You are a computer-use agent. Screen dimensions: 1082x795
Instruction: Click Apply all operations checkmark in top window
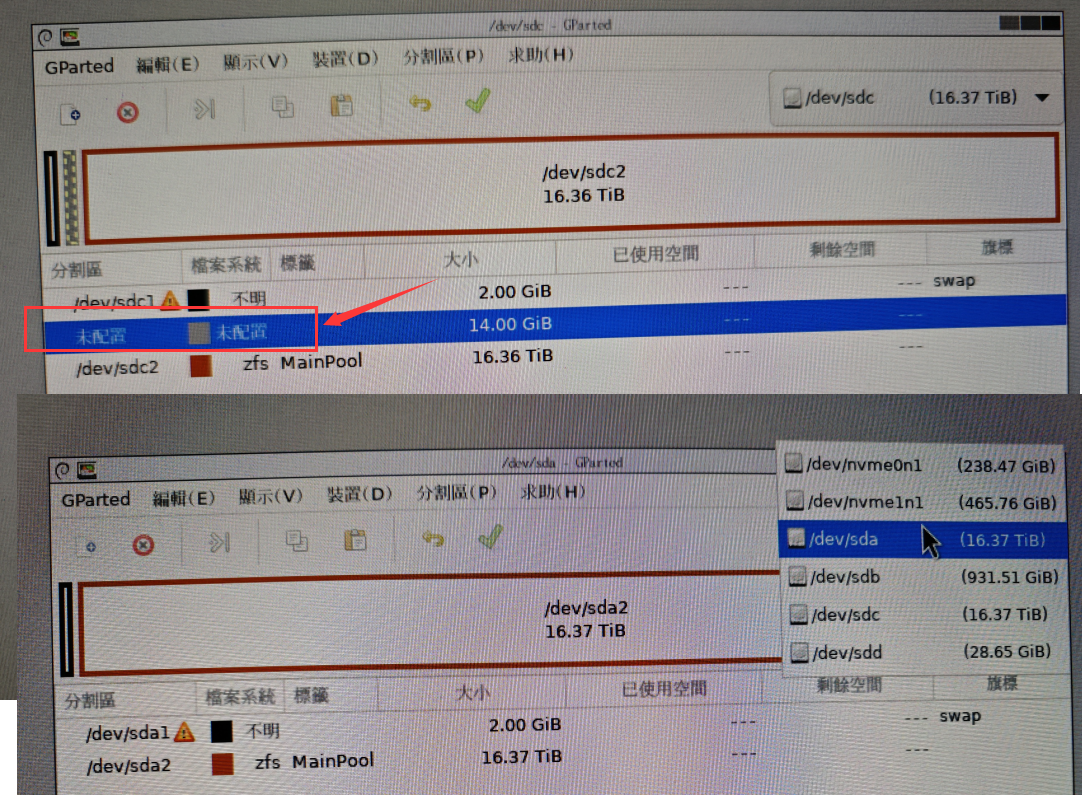[x=478, y=101]
